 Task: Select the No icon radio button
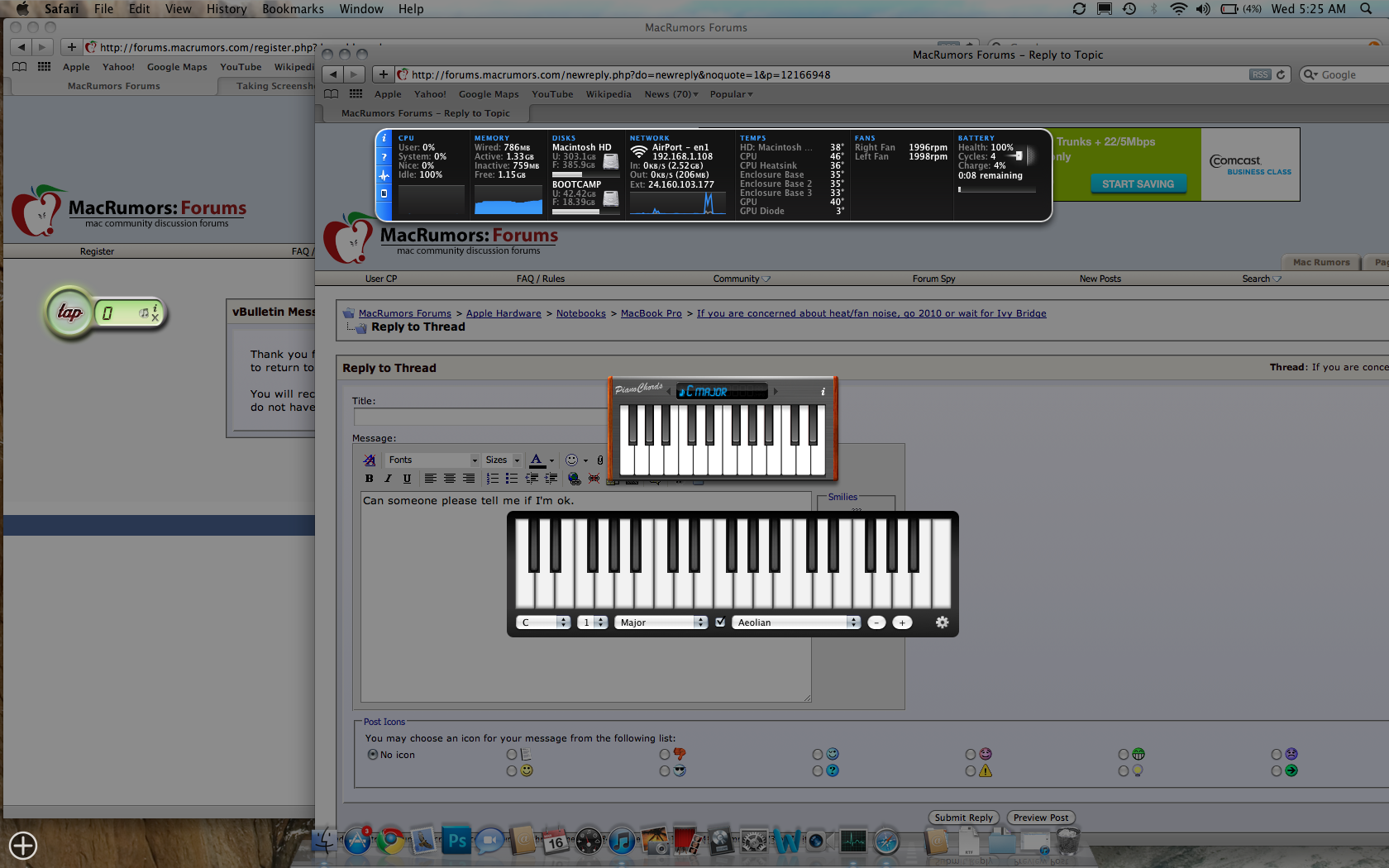tap(373, 754)
